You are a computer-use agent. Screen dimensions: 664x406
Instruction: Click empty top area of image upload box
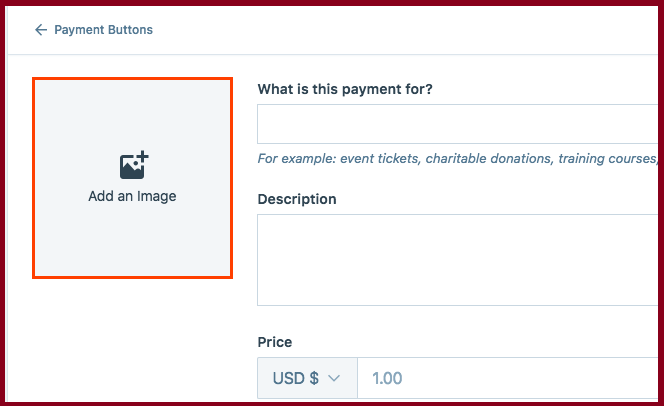[x=132, y=110]
